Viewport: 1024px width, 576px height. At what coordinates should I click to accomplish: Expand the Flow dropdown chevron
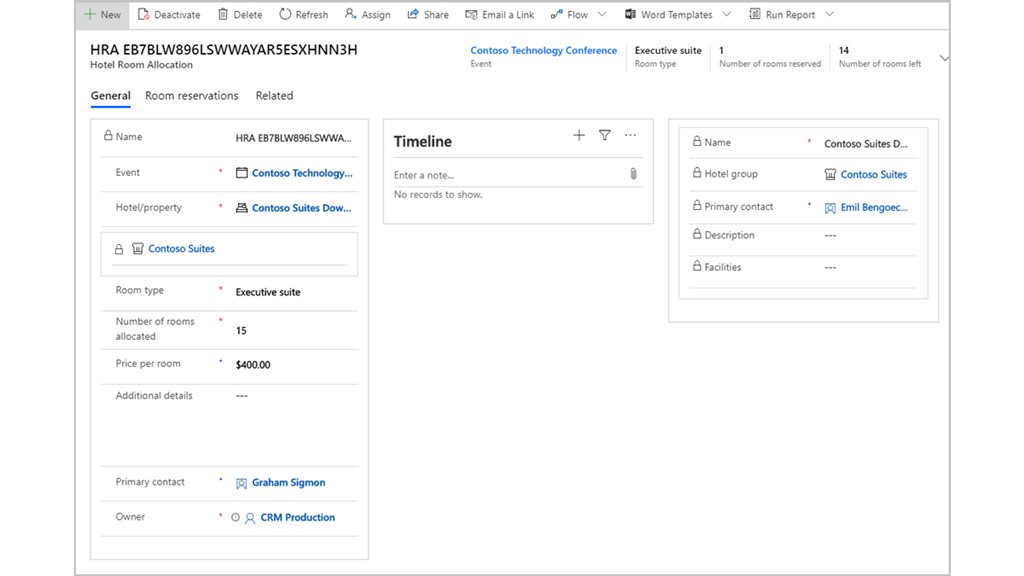[602, 14]
